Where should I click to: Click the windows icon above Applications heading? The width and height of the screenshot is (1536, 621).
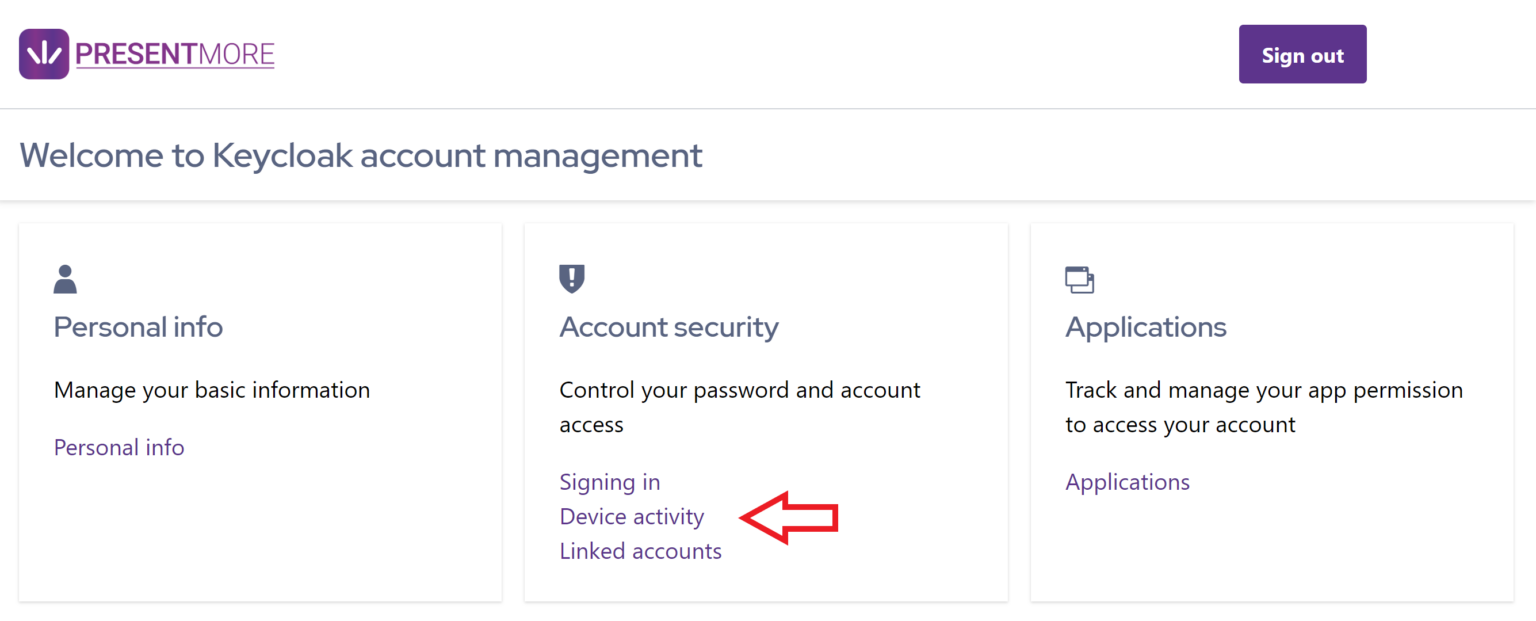coord(1079,280)
